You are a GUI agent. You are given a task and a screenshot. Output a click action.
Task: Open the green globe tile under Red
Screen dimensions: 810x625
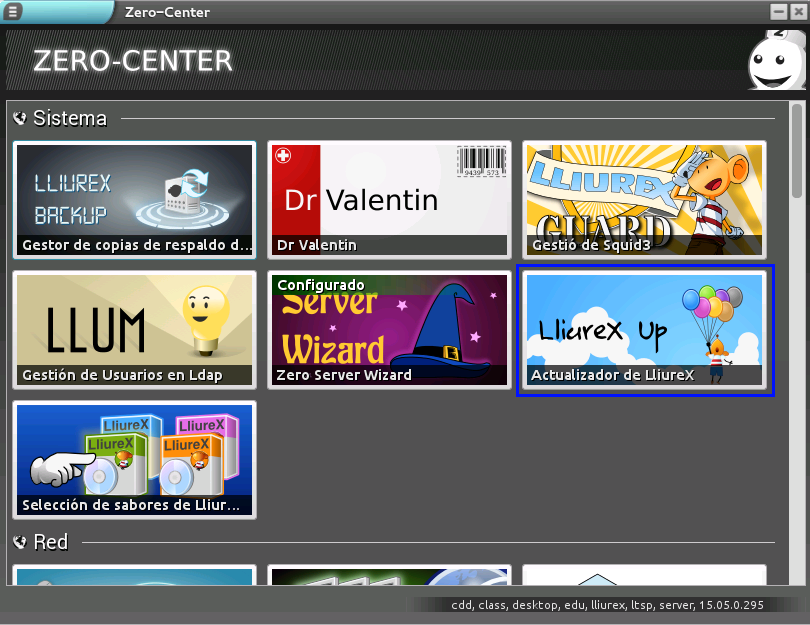[389, 576]
